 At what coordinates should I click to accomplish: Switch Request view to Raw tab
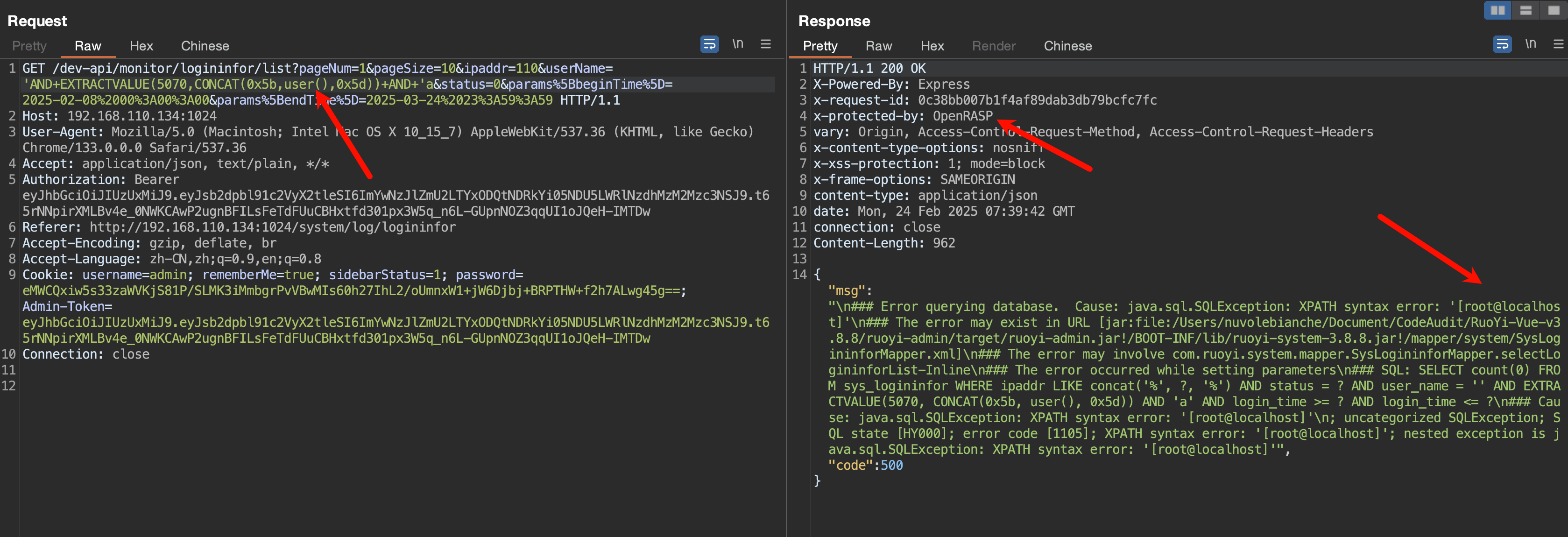[x=88, y=46]
